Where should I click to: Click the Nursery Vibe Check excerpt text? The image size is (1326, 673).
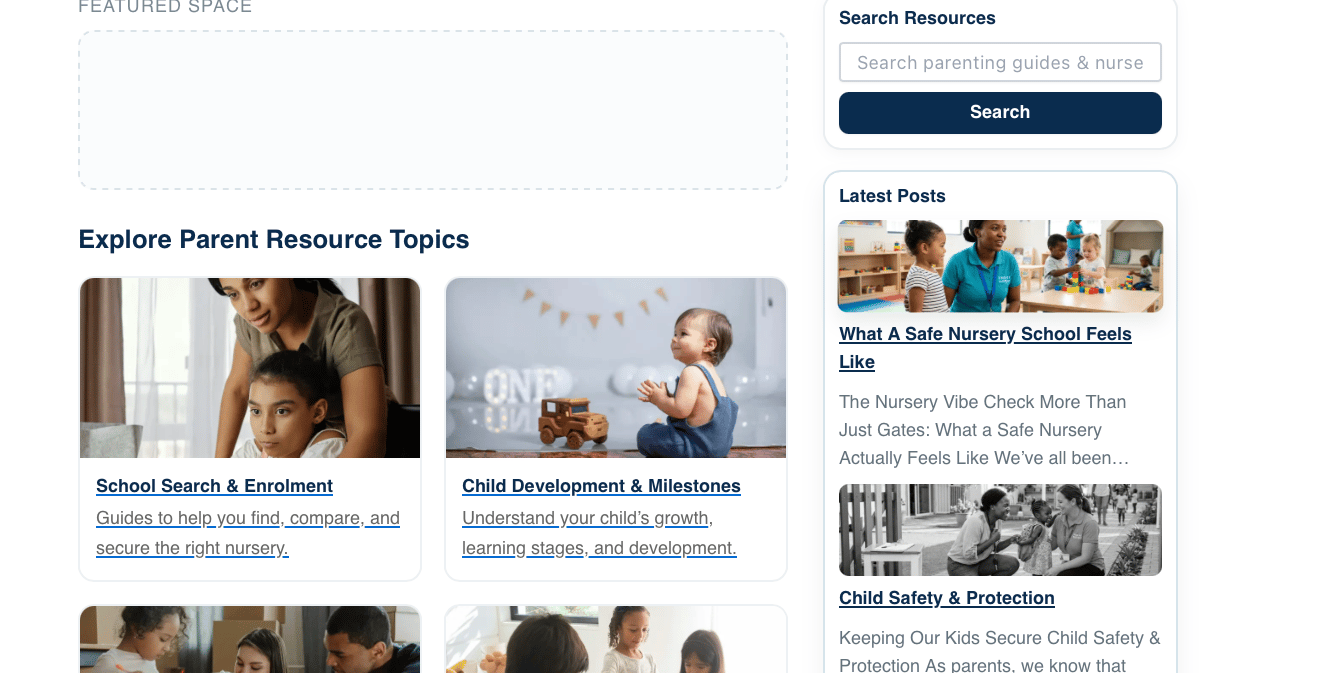pyautogui.click(x=984, y=430)
